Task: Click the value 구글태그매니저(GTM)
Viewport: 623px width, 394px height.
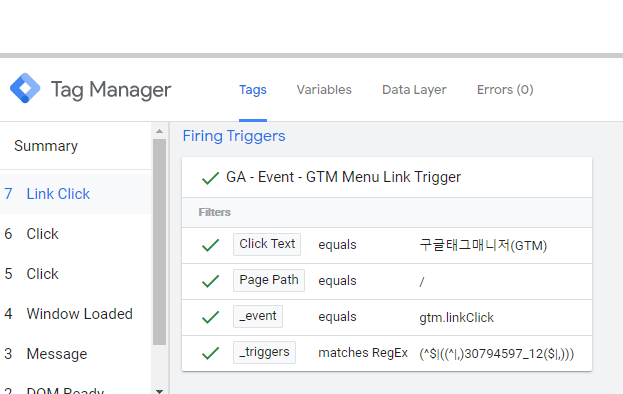Action: pos(483,245)
